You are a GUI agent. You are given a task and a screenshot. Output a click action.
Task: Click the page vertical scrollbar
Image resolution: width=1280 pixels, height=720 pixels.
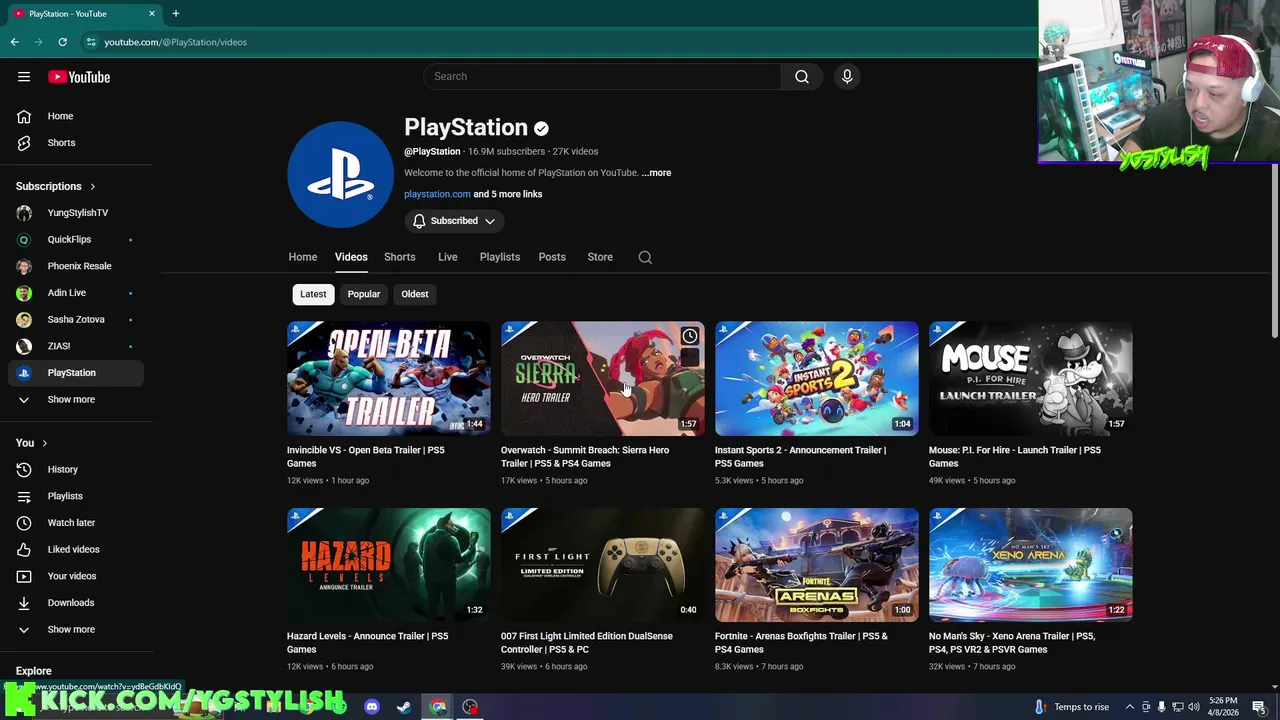click(1275, 250)
